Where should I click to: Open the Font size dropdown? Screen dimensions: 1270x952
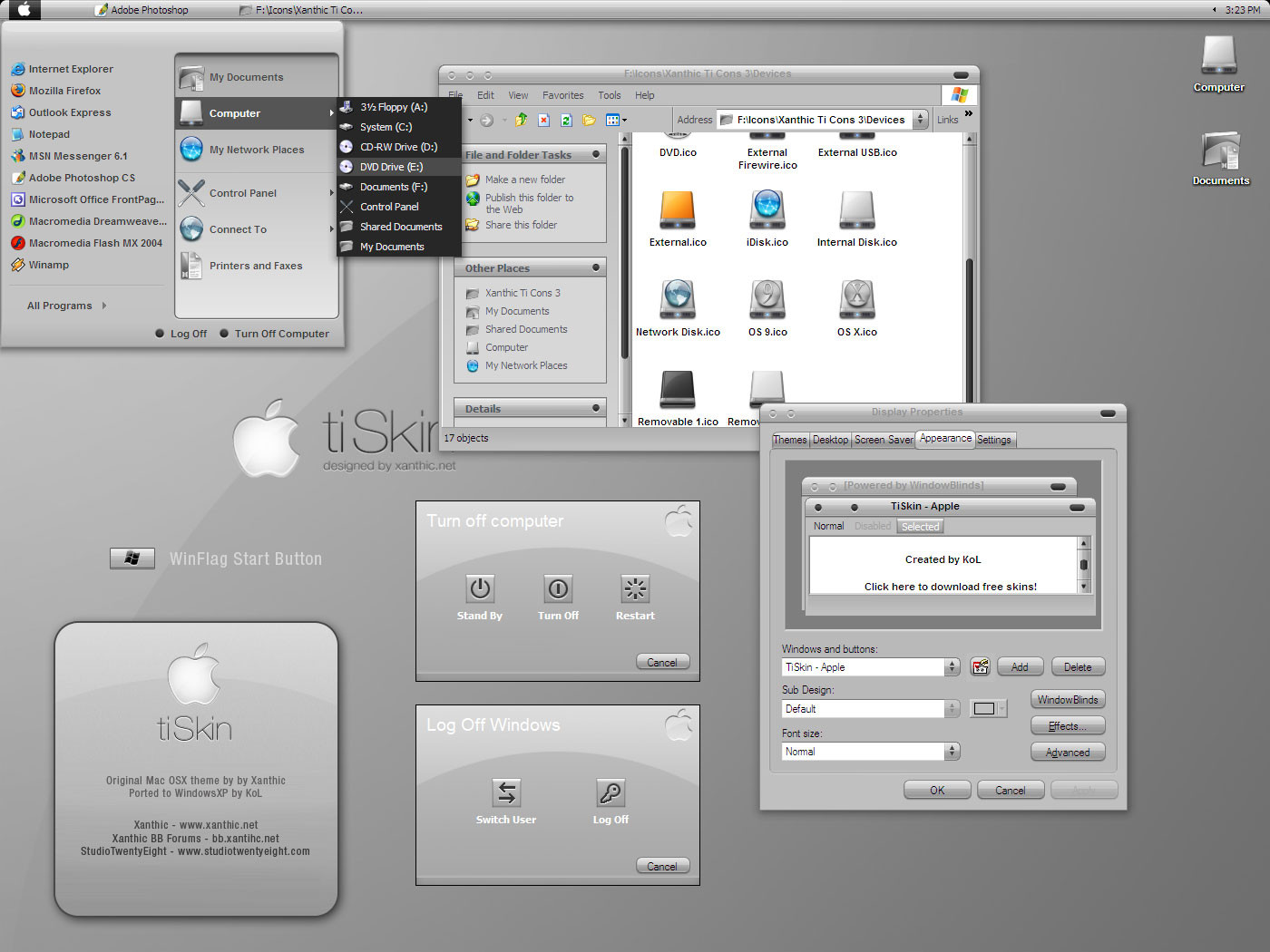(952, 752)
